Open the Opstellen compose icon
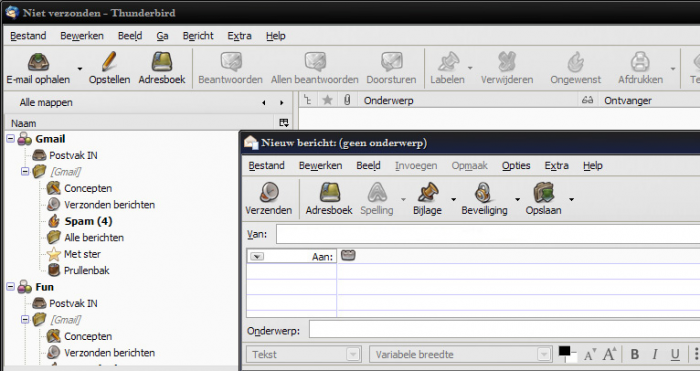This screenshot has width=700, height=371. tap(109, 62)
